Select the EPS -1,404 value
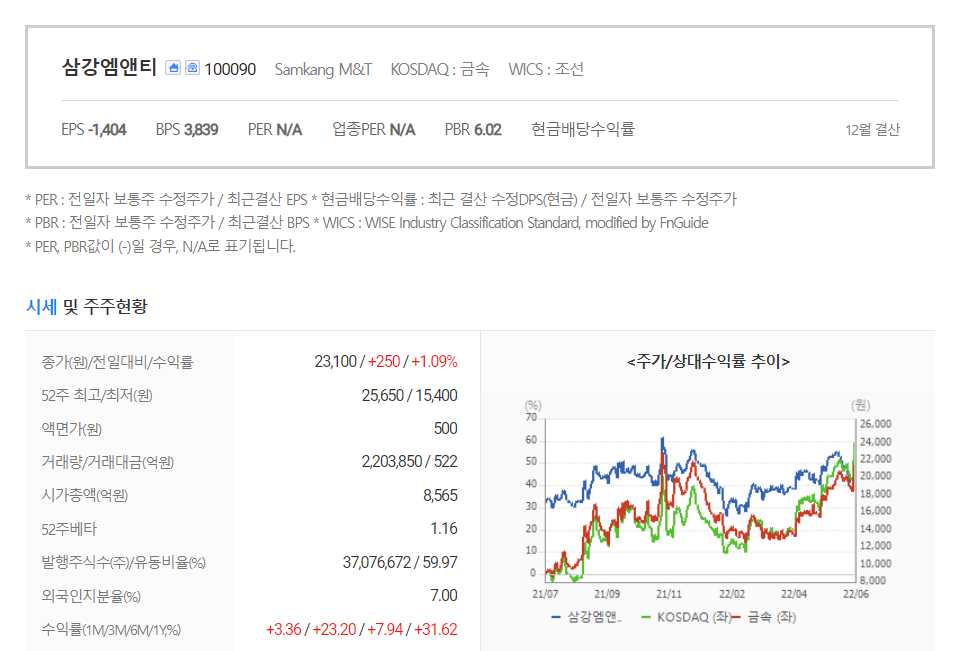Viewport: 955px width, 651px height. [x=94, y=130]
